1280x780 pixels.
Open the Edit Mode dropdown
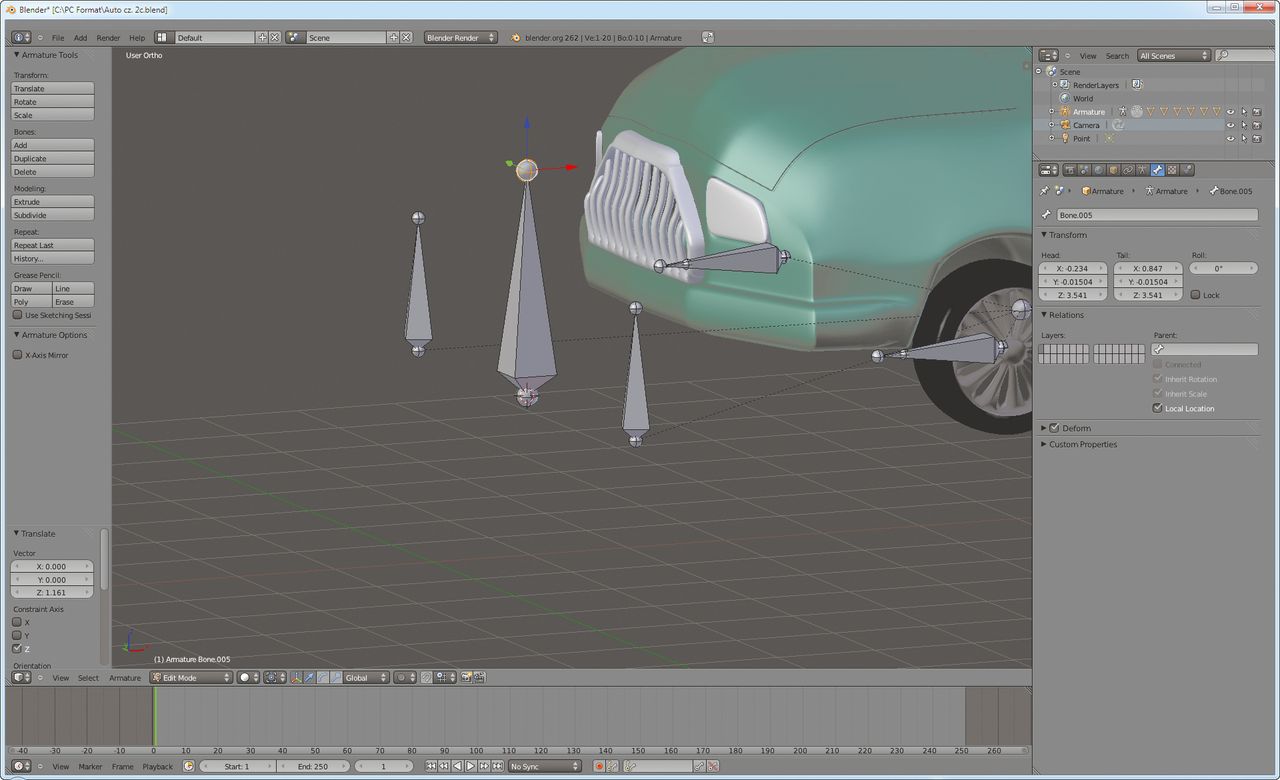[191, 677]
